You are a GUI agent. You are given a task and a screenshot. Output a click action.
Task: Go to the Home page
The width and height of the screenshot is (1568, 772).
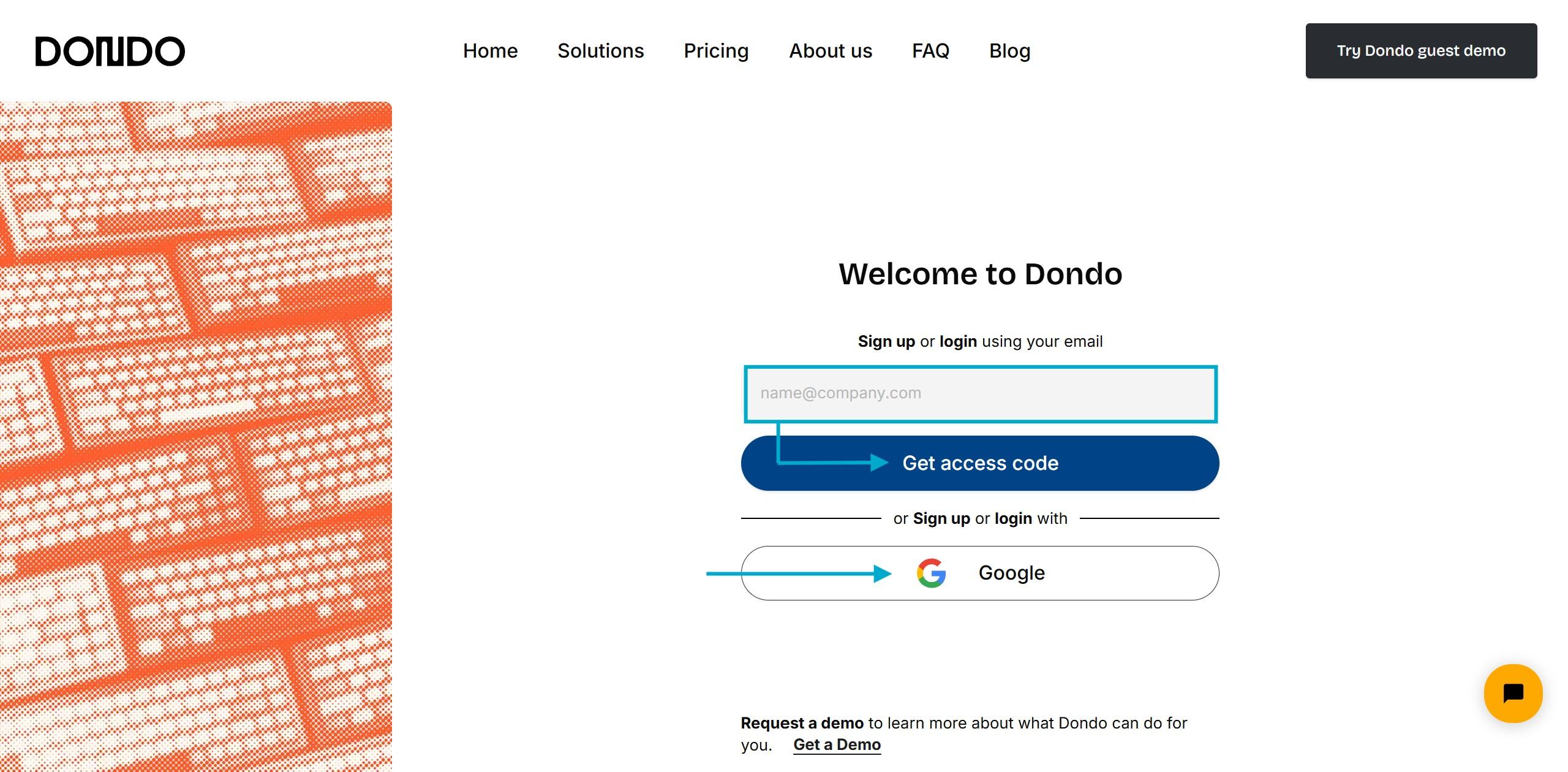point(490,51)
